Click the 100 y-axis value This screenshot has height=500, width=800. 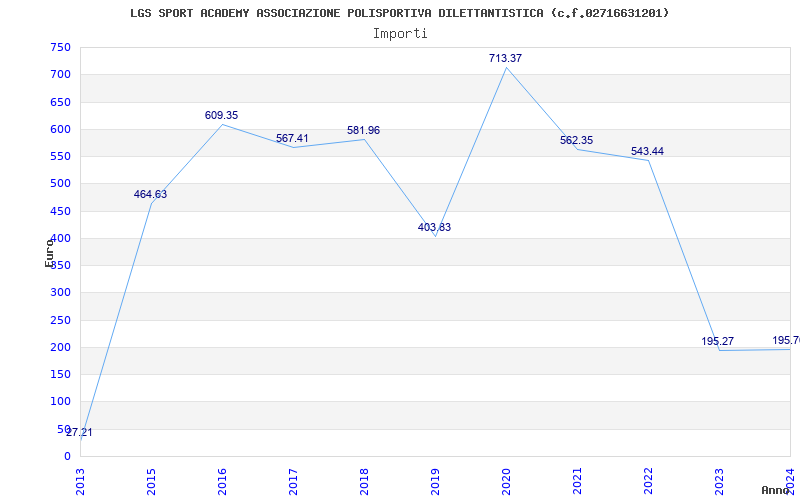pyautogui.click(x=60, y=402)
